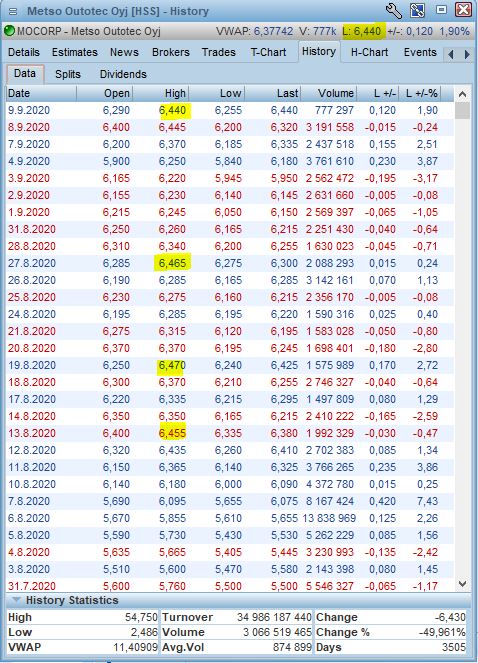Collapse the History Statistics section
Screen dimensions: 478x663
16,600
